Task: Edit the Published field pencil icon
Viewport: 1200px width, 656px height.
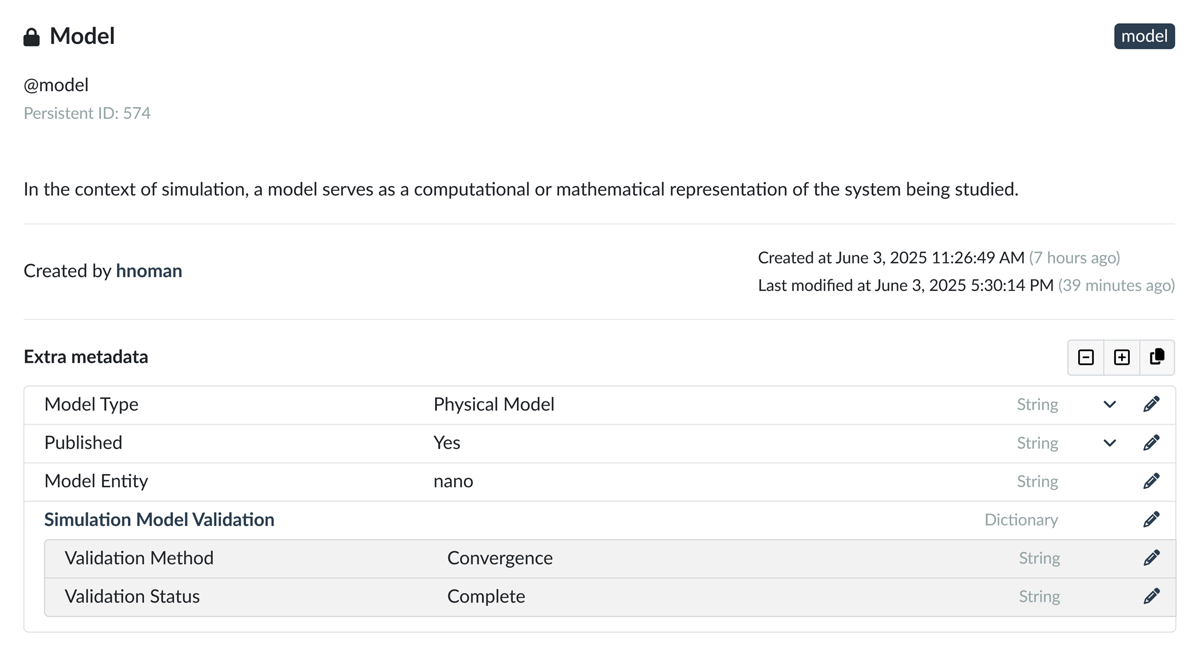Action: [x=1152, y=443]
